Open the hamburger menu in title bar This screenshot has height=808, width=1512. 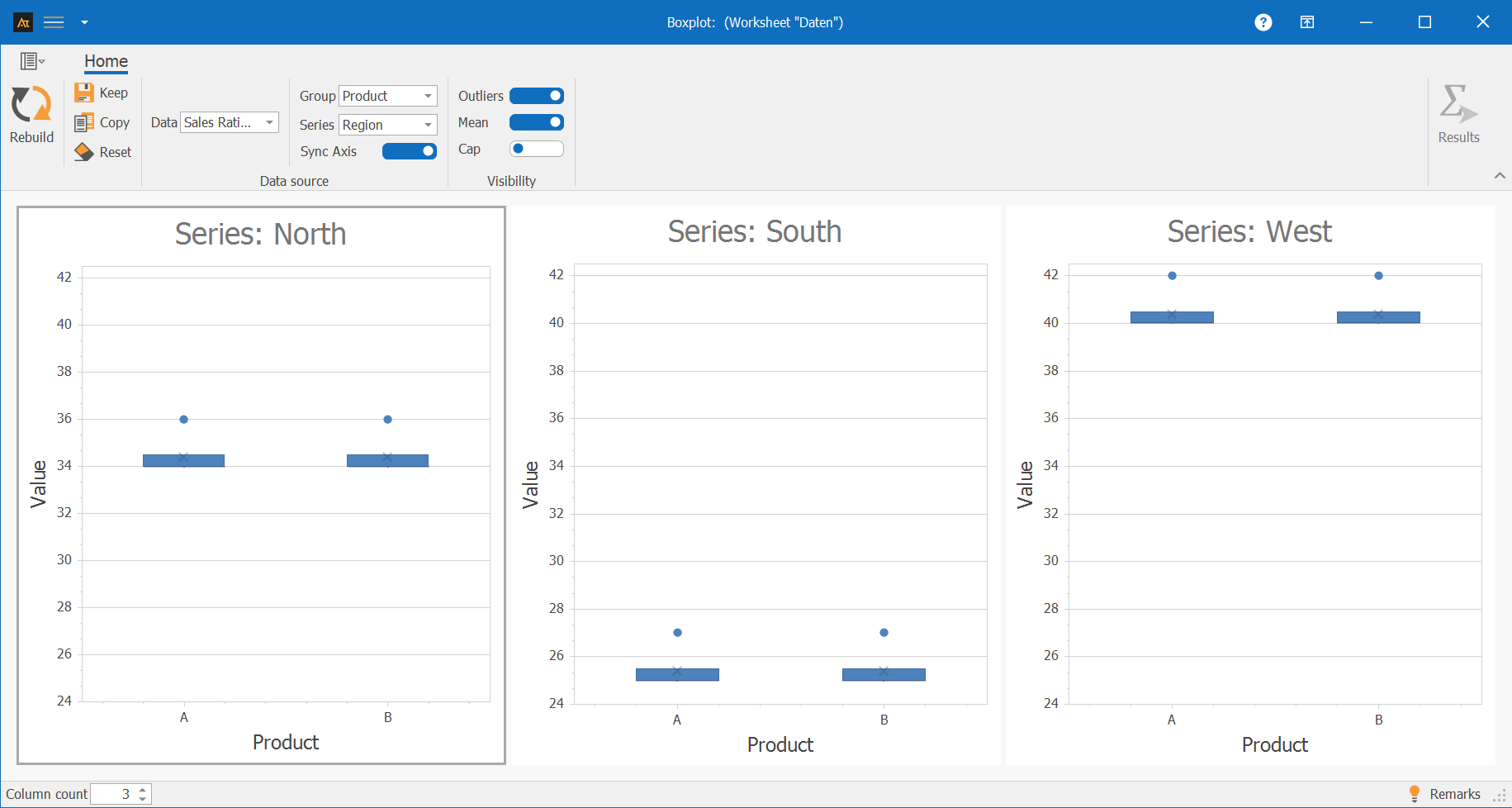click(54, 22)
